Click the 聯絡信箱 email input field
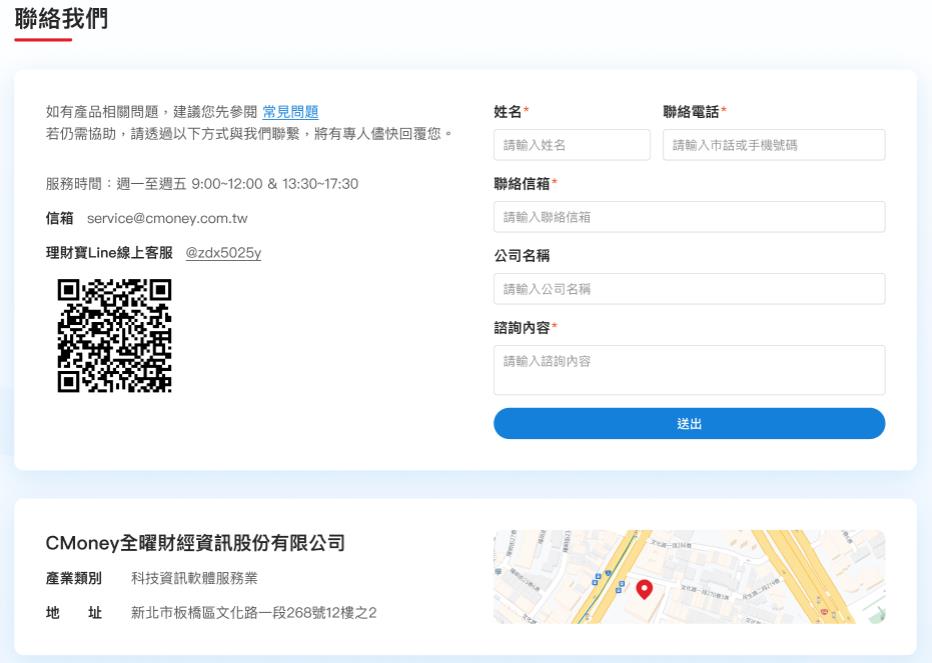The width and height of the screenshot is (932, 663). (689, 216)
